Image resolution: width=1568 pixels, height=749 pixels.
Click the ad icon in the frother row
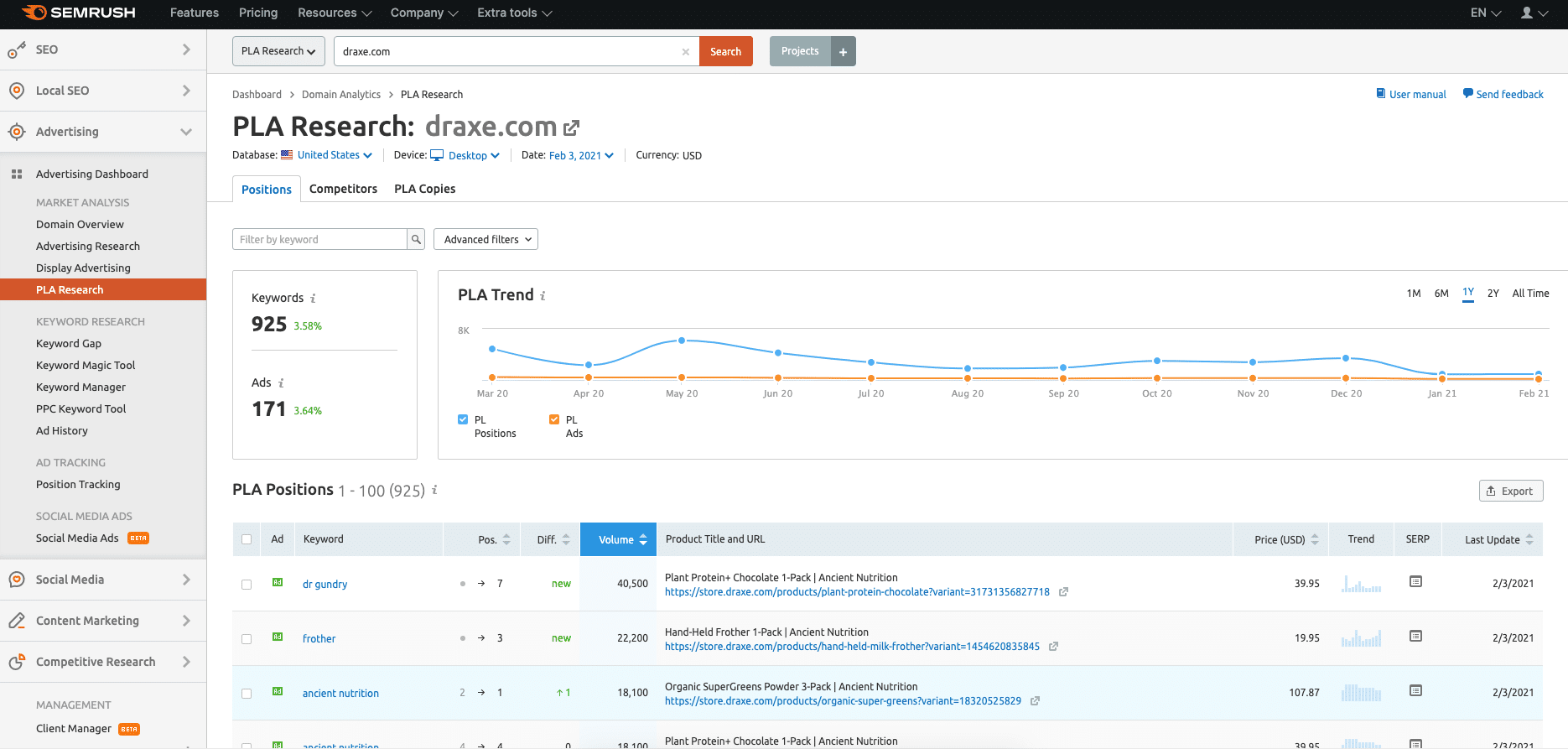tap(278, 637)
